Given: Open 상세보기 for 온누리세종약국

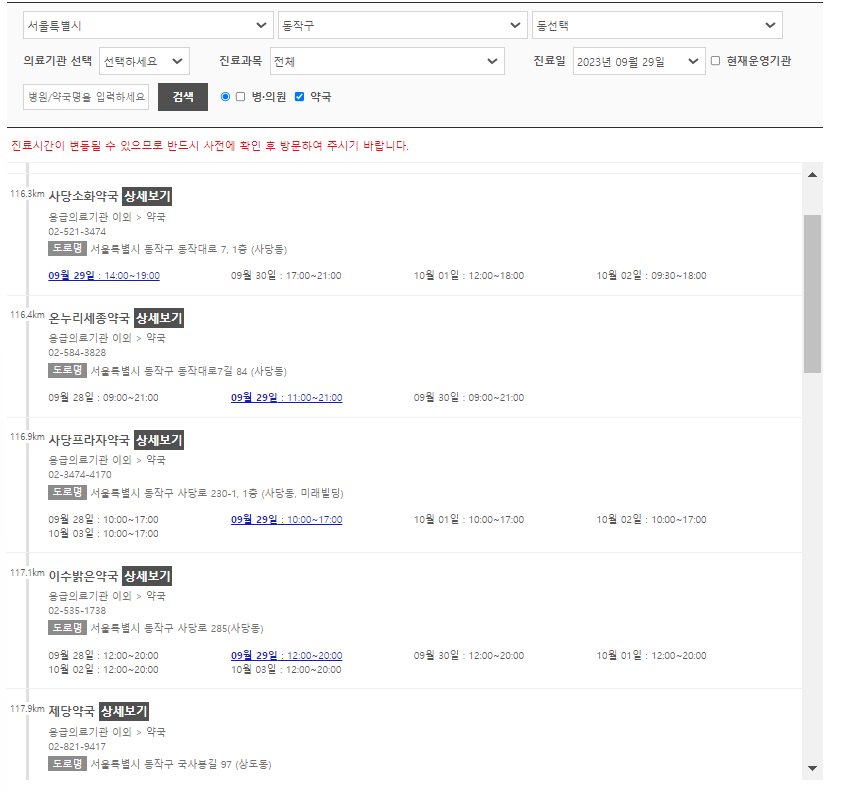Looking at the screenshot, I should [x=159, y=318].
